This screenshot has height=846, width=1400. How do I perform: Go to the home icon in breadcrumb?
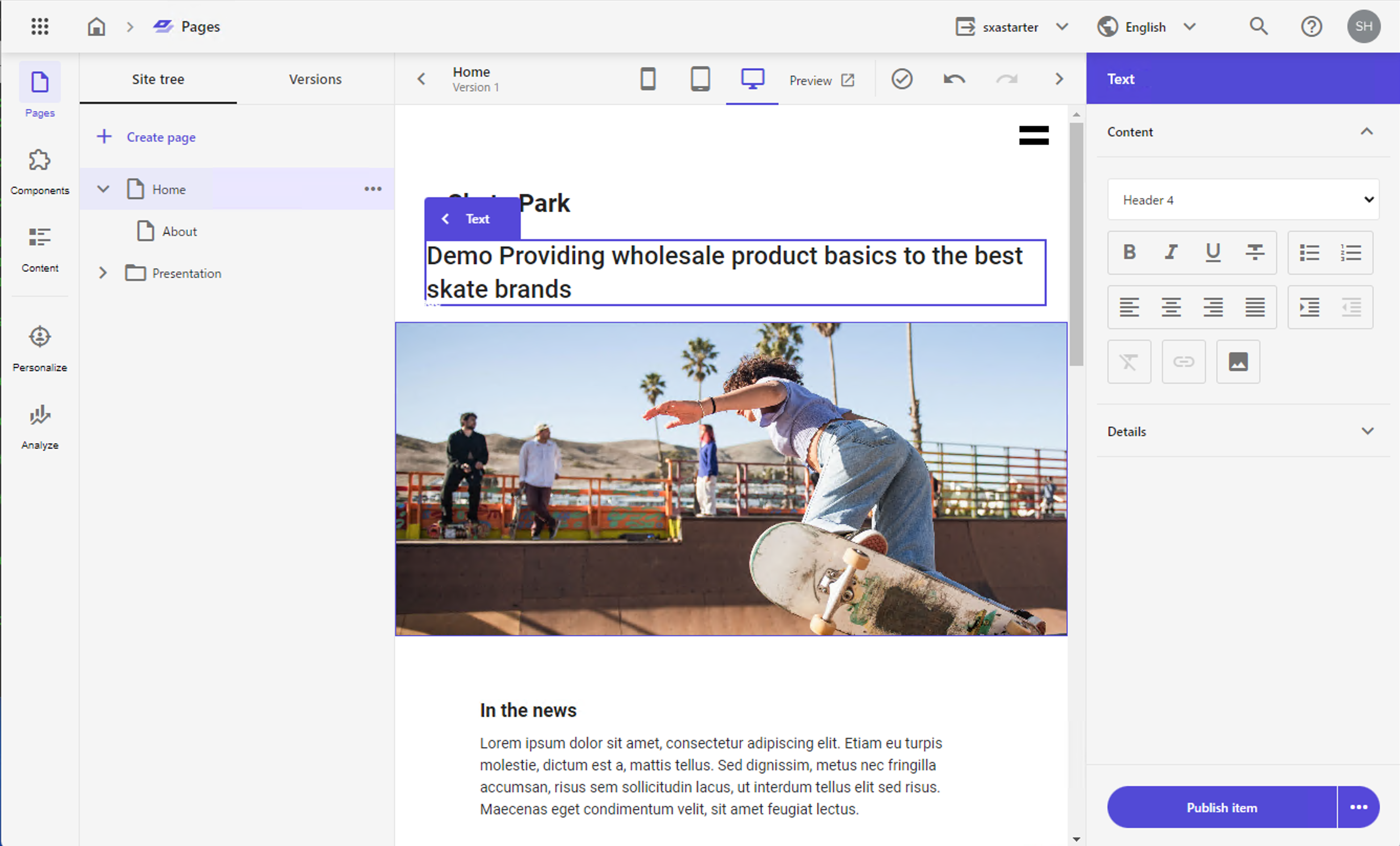pyautogui.click(x=96, y=26)
